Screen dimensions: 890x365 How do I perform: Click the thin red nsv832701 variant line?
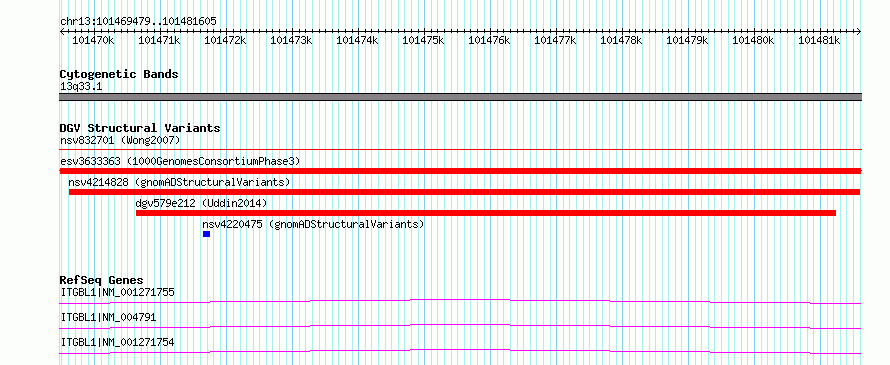point(460,150)
